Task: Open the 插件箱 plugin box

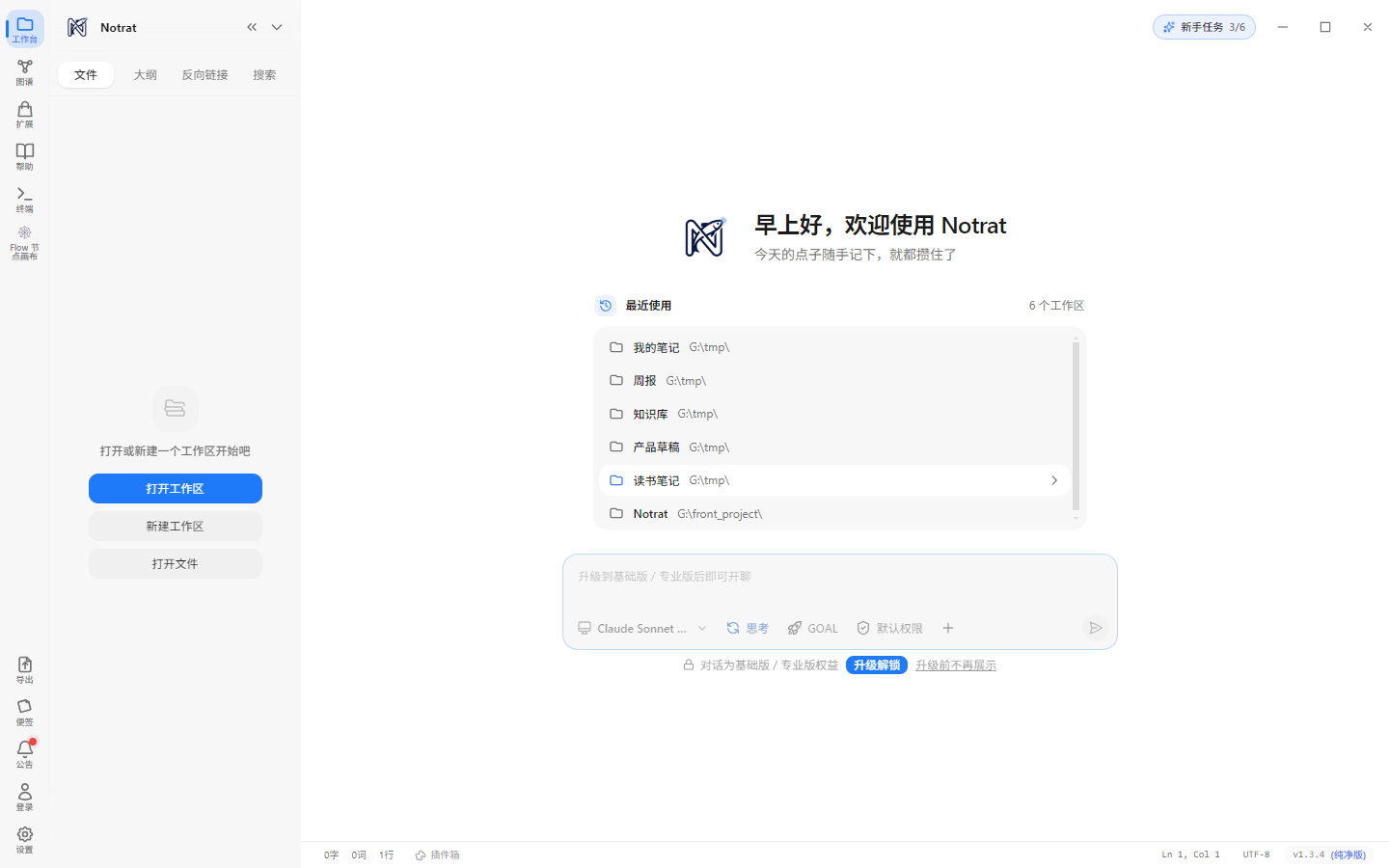Action: click(x=437, y=854)
